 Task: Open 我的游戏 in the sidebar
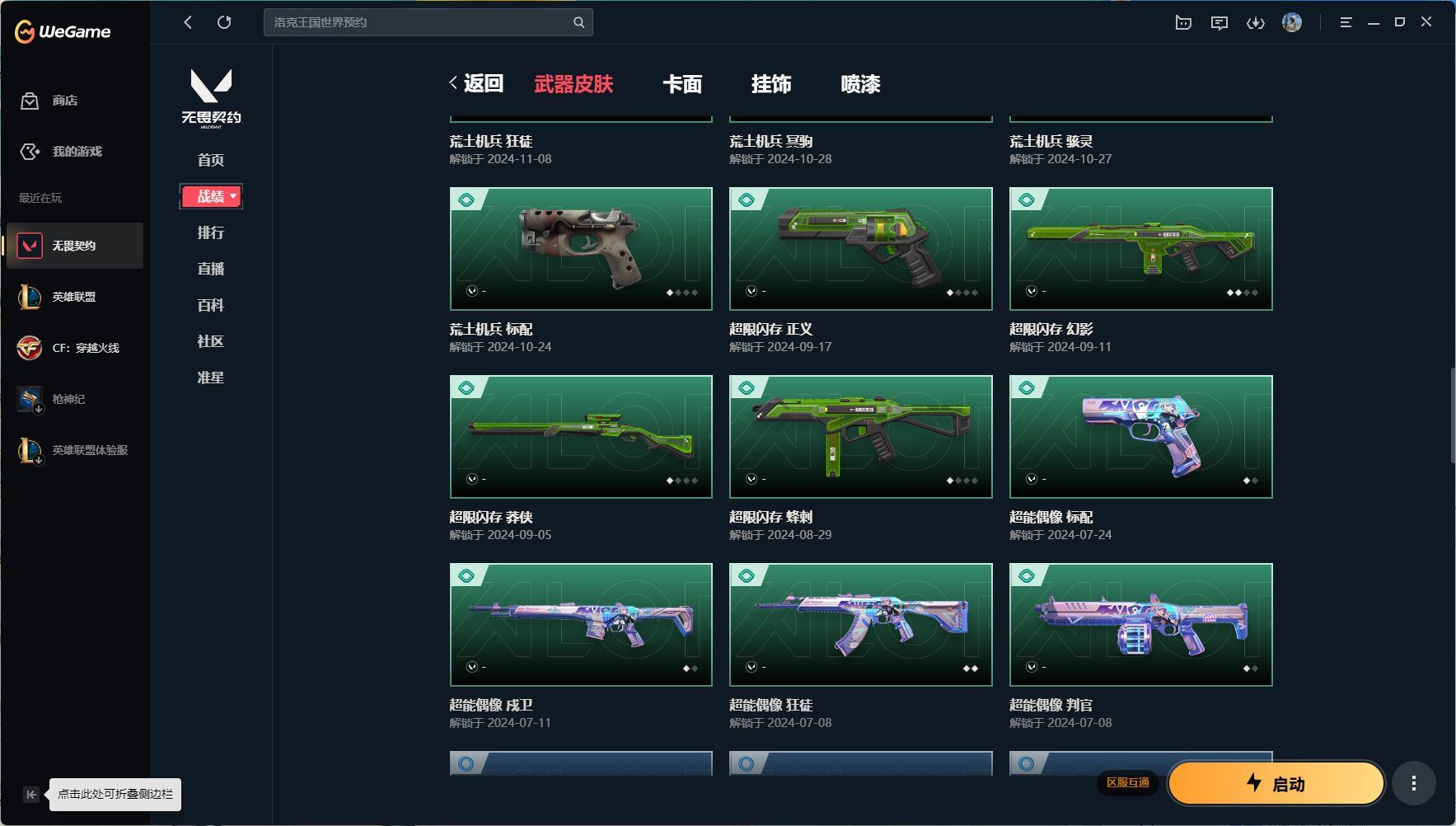(75, 152)
